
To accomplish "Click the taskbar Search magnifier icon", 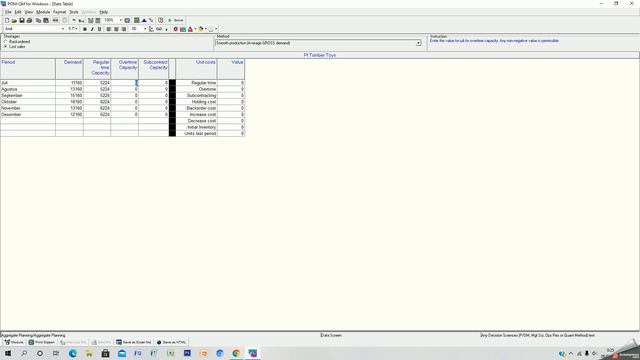I will [x=24, y=353].
